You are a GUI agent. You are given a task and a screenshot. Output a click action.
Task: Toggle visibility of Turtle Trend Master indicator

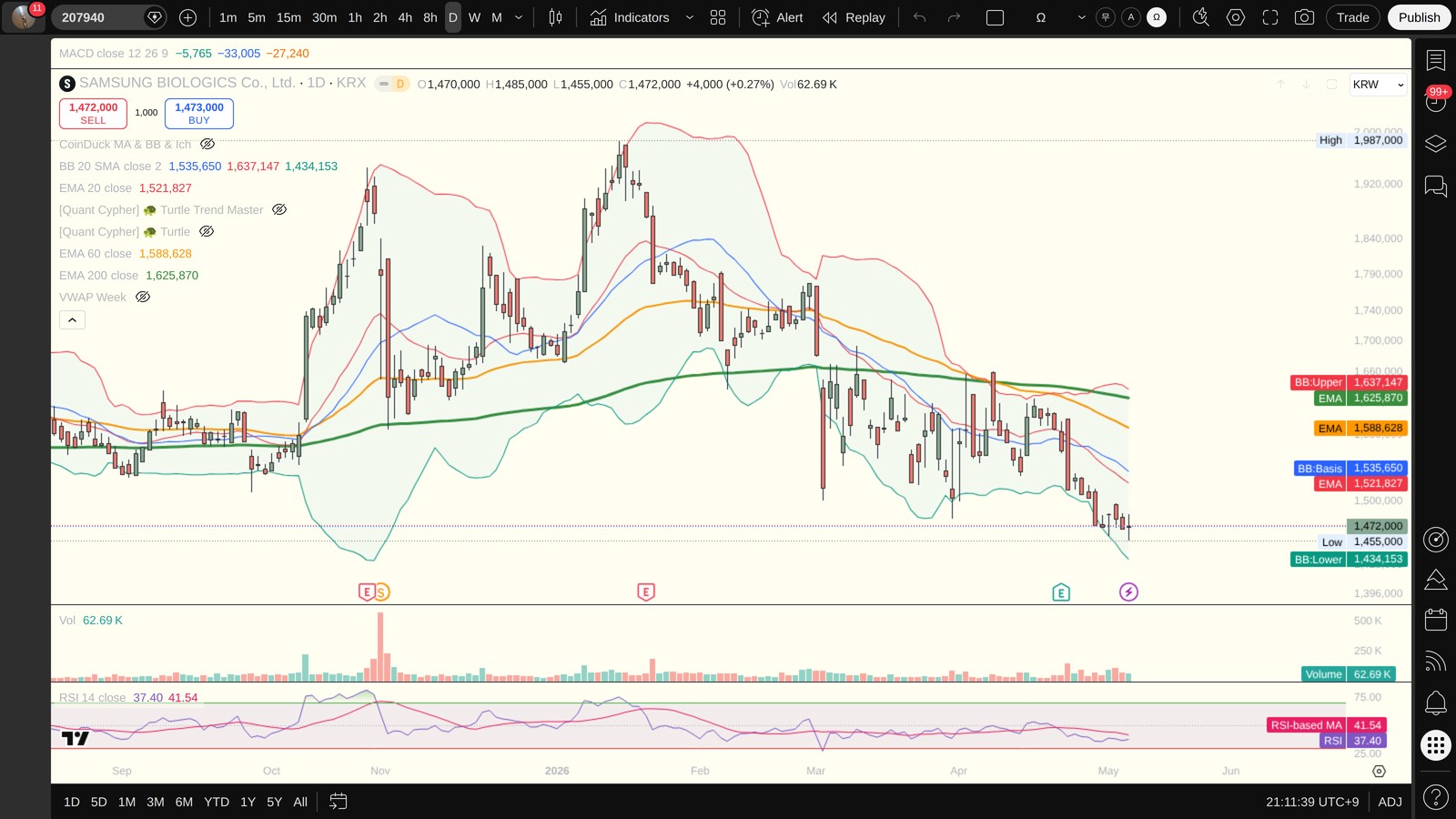279,209
